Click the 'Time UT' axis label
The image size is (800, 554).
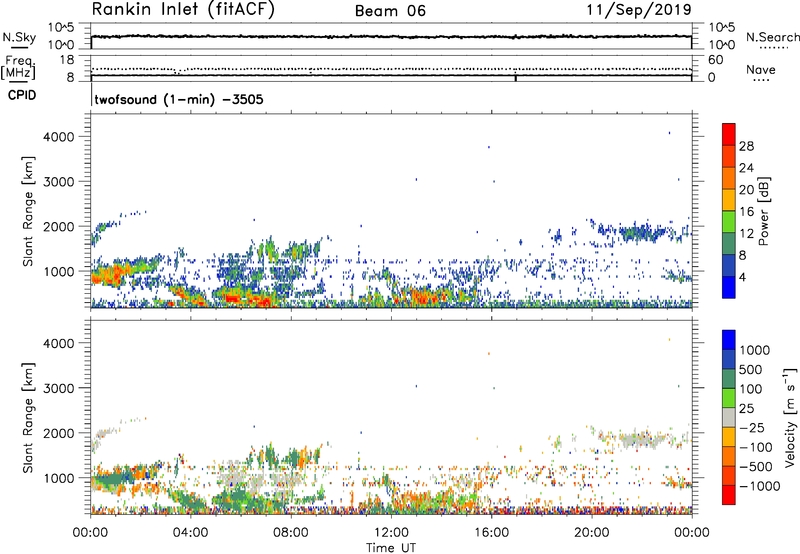click(391, 548)
